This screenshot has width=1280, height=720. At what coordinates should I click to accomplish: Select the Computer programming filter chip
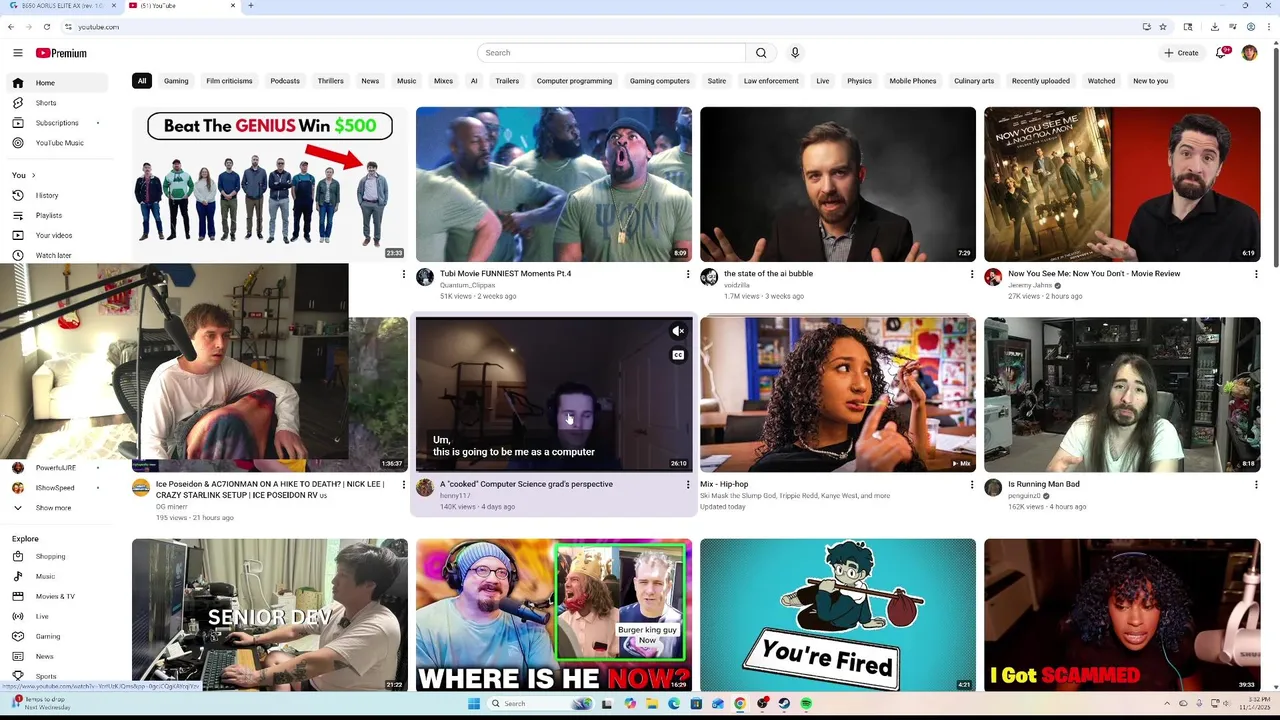(574, 81)
